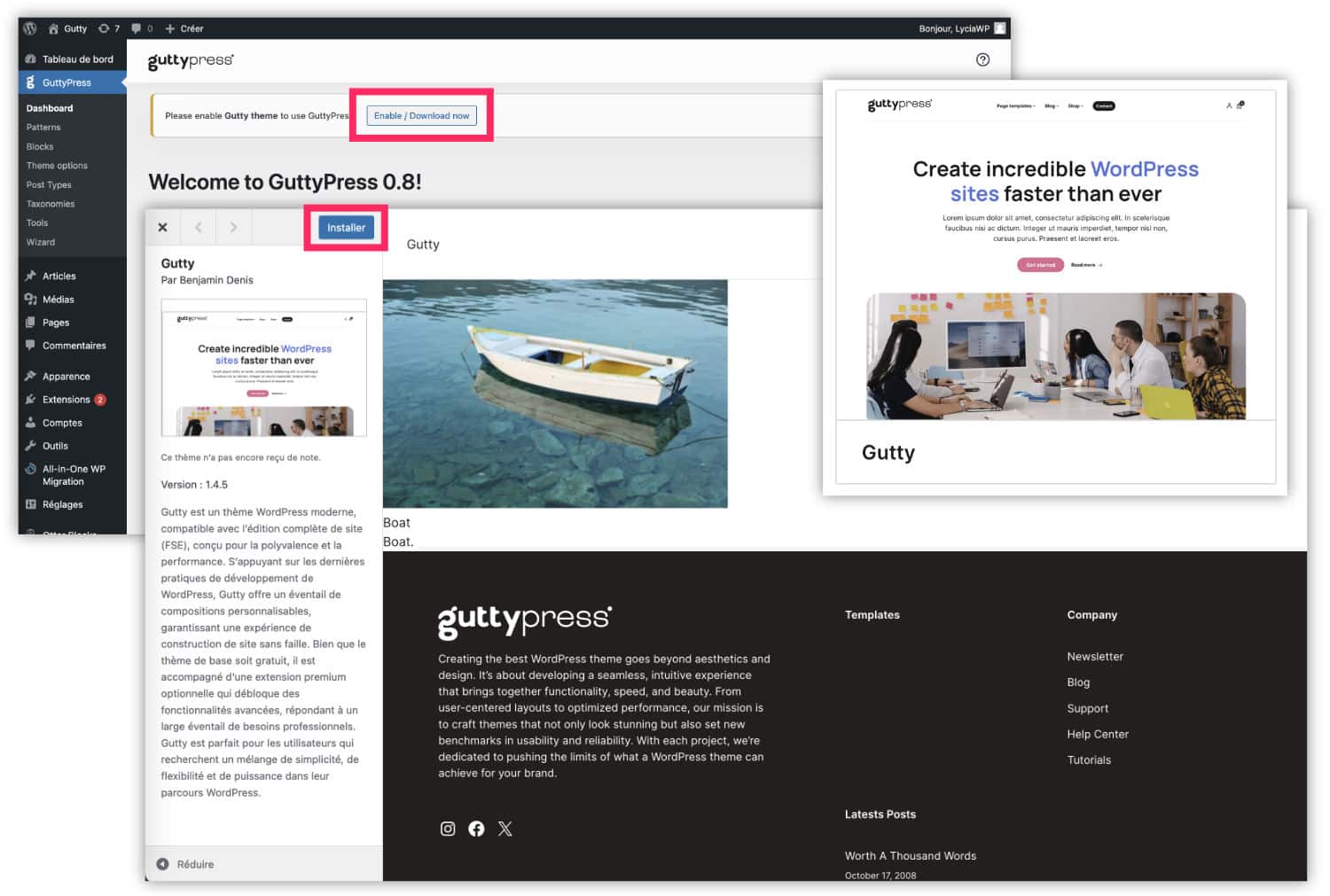The image size is (1330, 896).
Task: Open Apparence menu
Action: point(66,377)
